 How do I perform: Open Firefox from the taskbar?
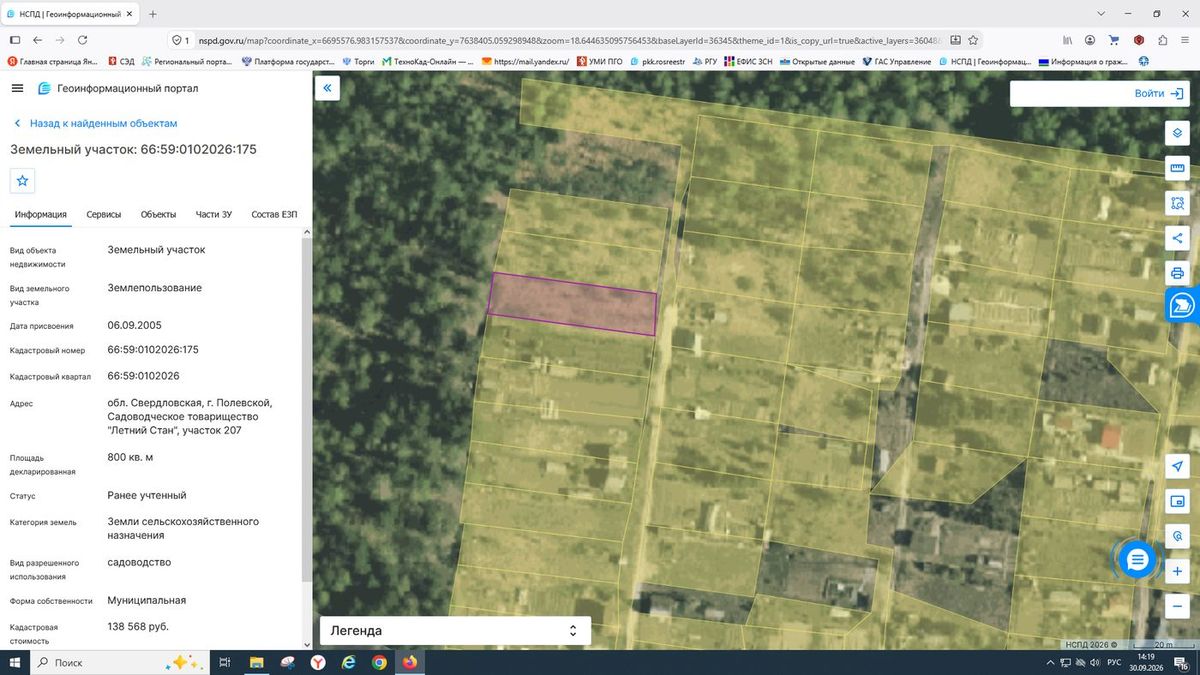tap(410, 662)
